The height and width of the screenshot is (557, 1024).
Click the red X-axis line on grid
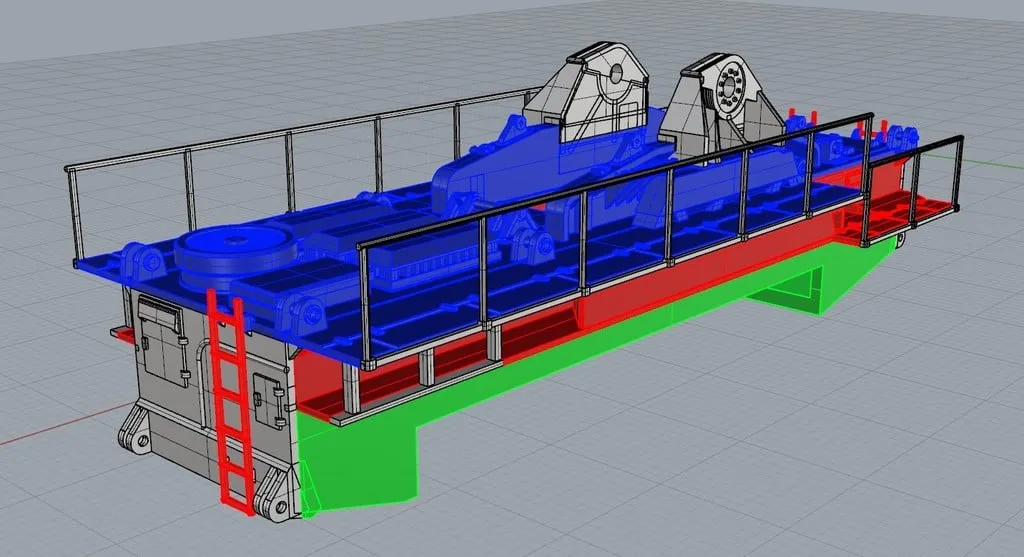coord(64,425)
